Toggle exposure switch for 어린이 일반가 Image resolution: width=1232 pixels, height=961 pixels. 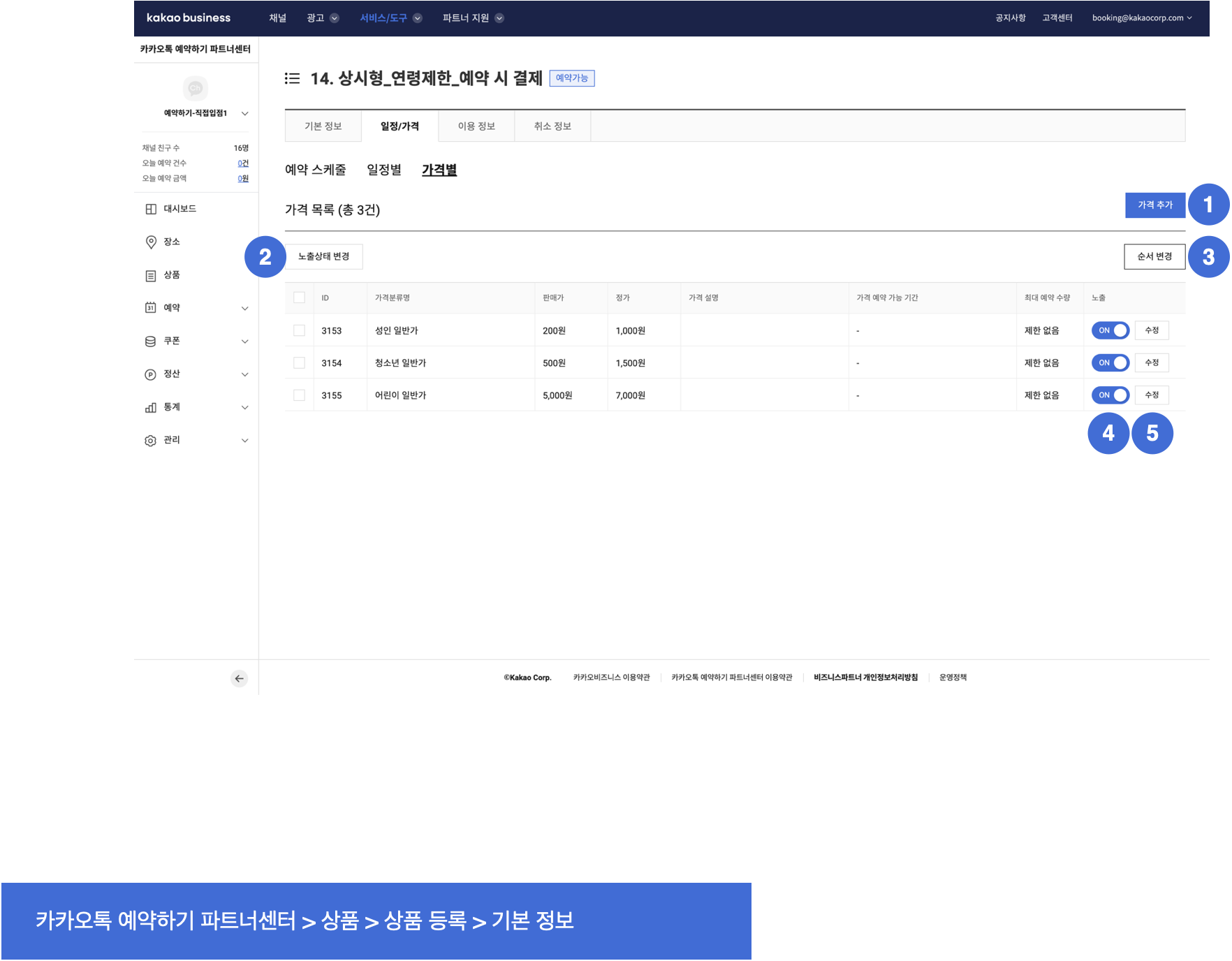coord(1110,395)
